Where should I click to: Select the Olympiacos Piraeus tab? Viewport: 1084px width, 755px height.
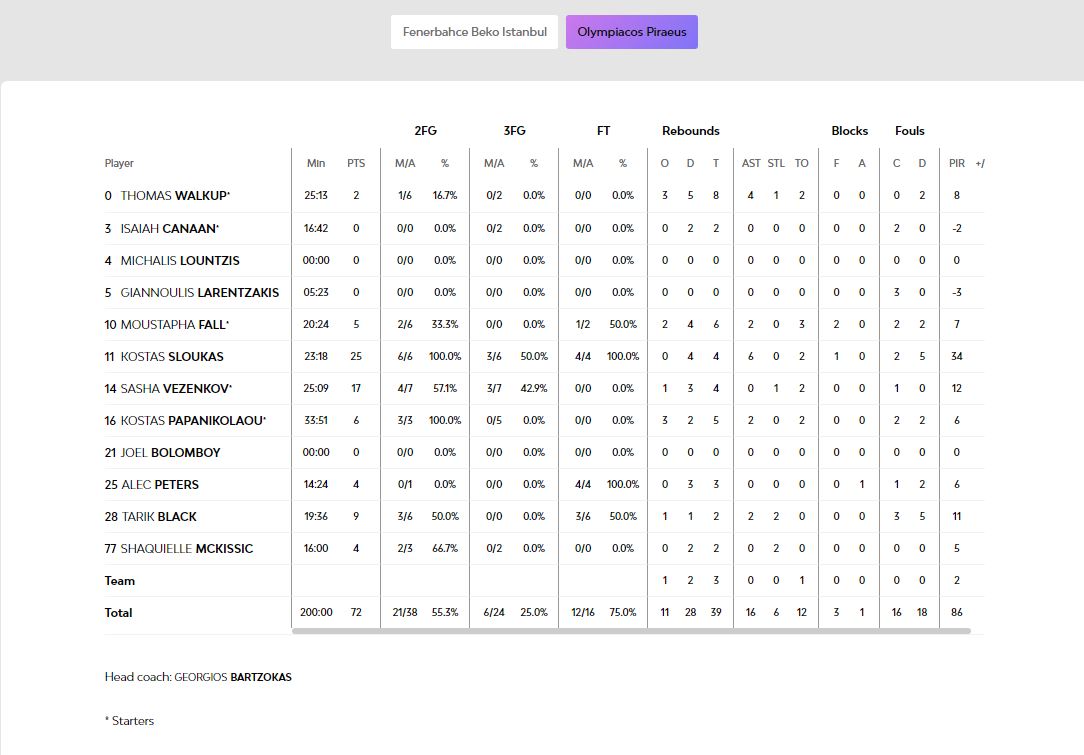pos(632,32)
